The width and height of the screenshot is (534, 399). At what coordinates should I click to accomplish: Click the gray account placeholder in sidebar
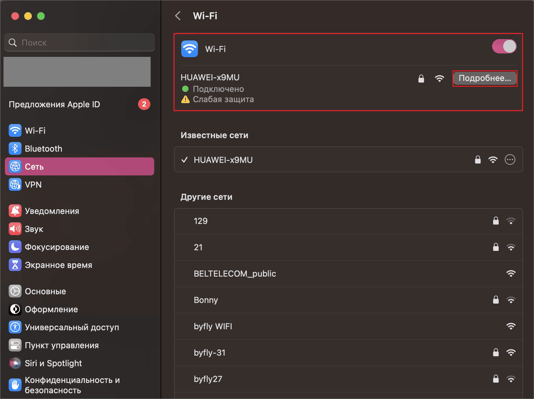click(x=77, y=71)
